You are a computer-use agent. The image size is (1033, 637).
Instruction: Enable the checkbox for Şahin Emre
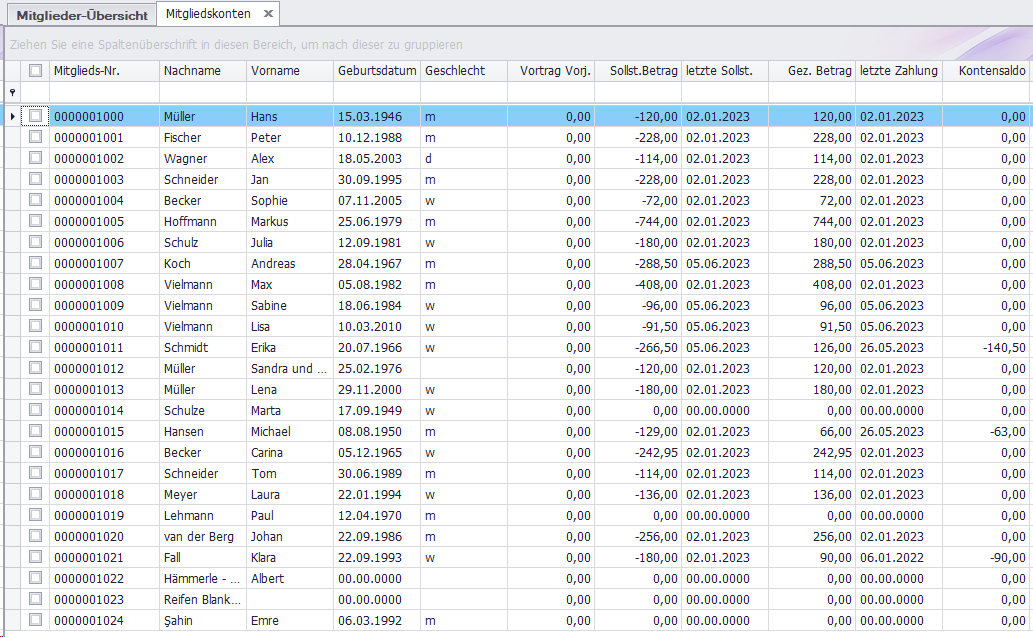coord(36,620)
